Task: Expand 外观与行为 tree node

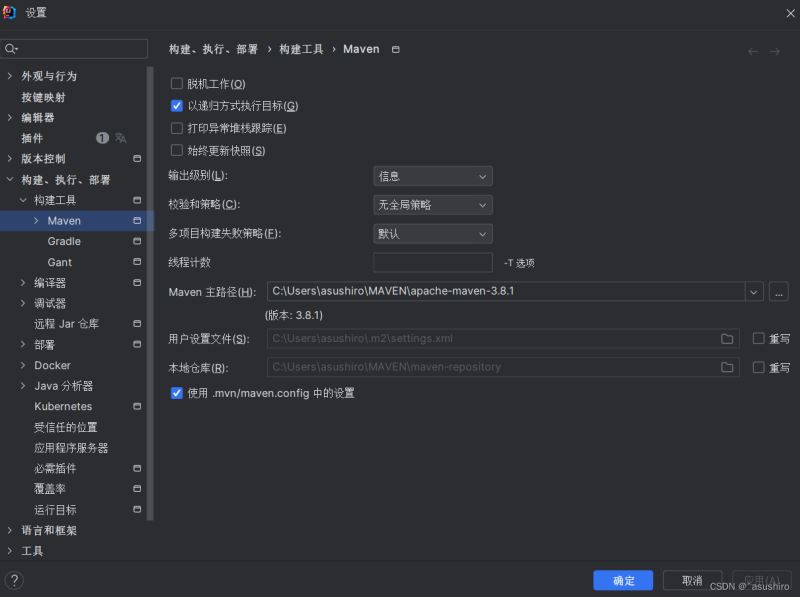Action: [10, 76]
